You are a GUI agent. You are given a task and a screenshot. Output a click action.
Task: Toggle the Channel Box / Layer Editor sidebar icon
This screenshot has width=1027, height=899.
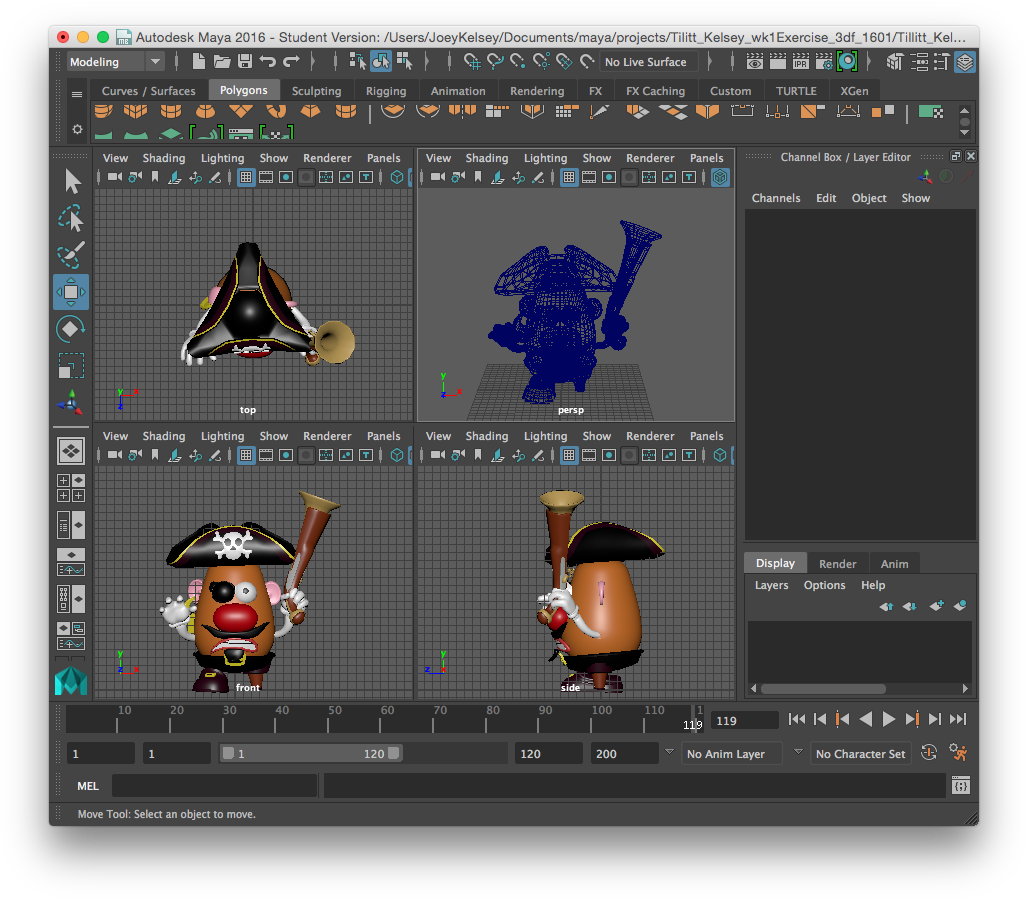pos(965,62)
